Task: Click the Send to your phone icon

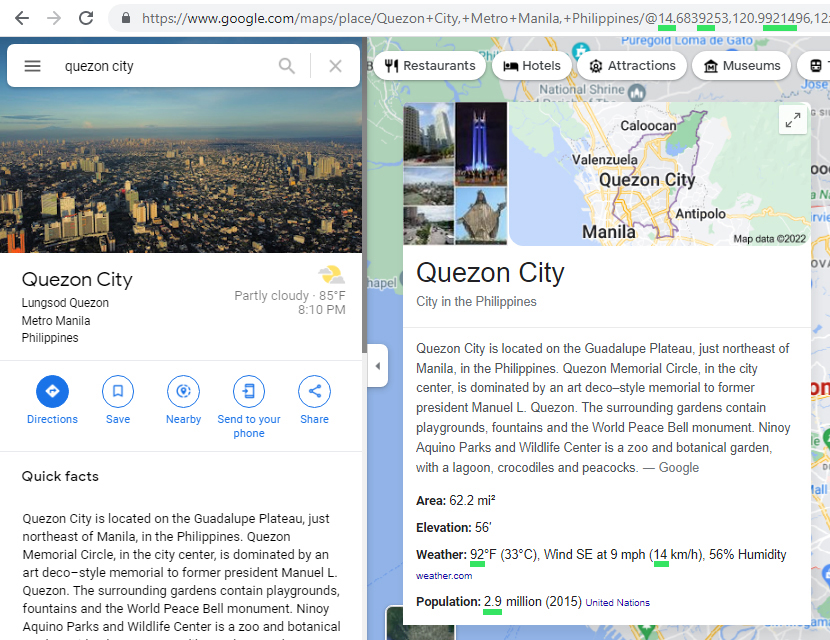Action: click(248, 392)
